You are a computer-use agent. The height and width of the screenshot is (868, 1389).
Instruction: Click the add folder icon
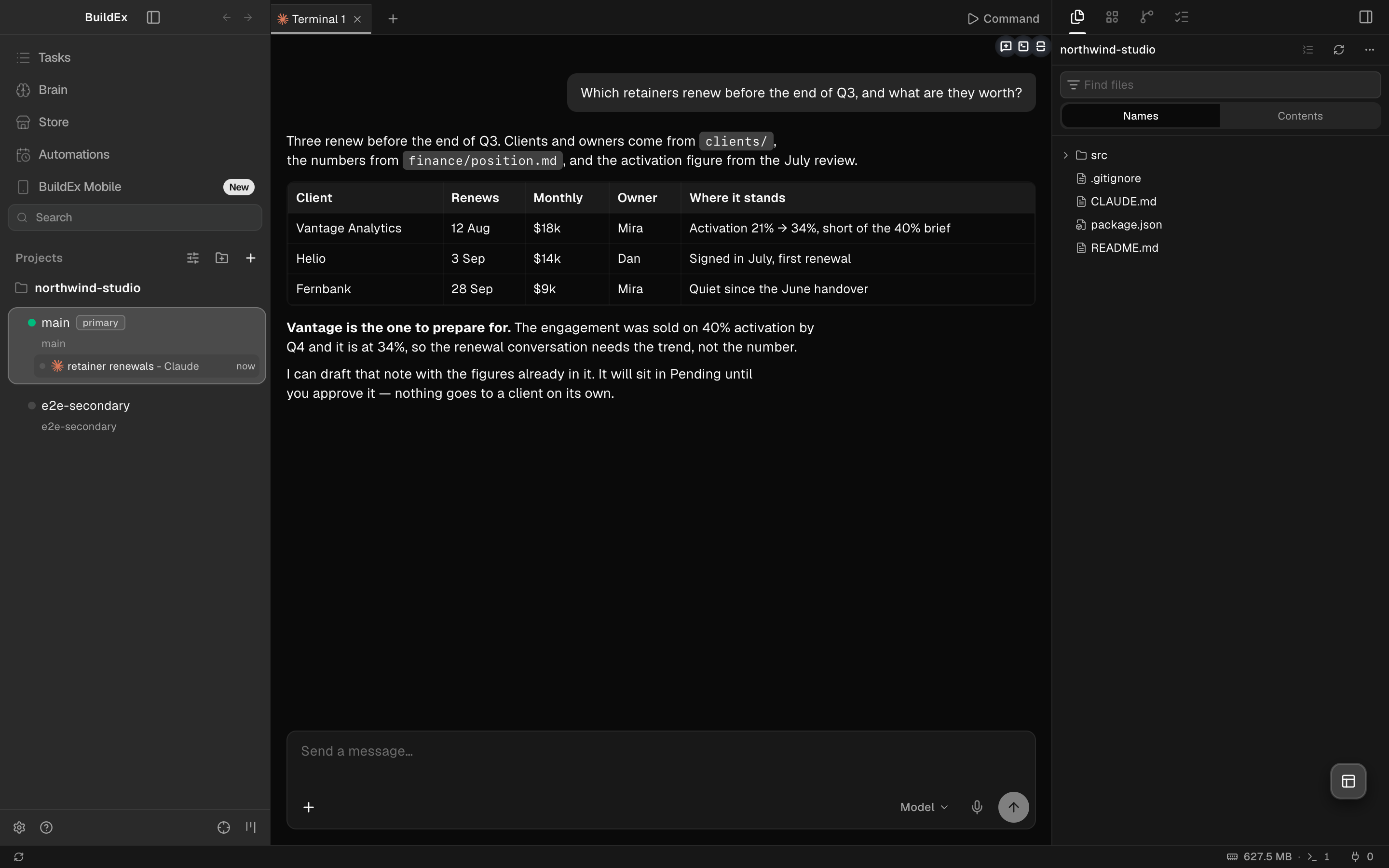point(221,258)
